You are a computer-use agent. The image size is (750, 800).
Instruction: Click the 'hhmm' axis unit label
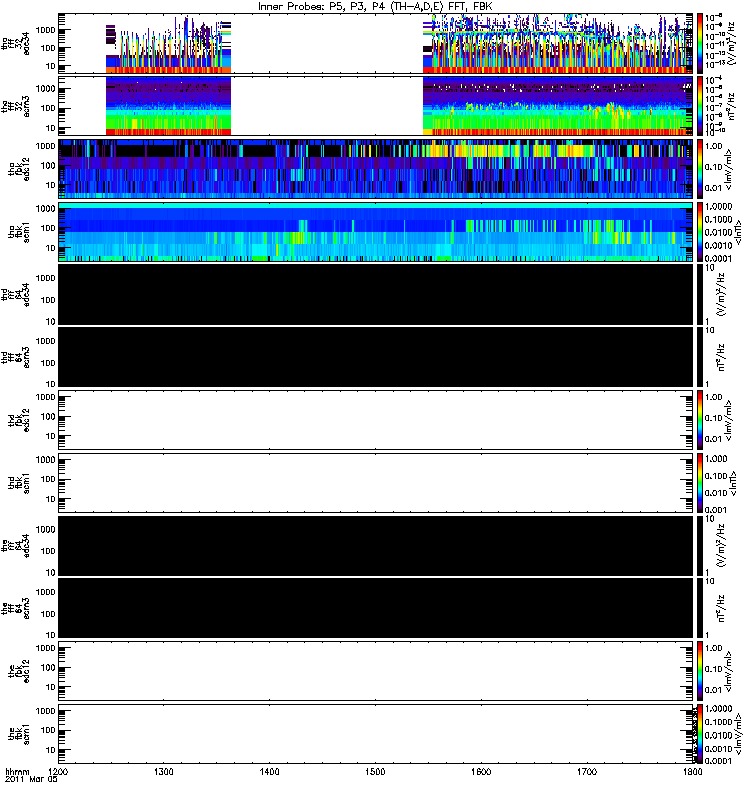point(17,772)
